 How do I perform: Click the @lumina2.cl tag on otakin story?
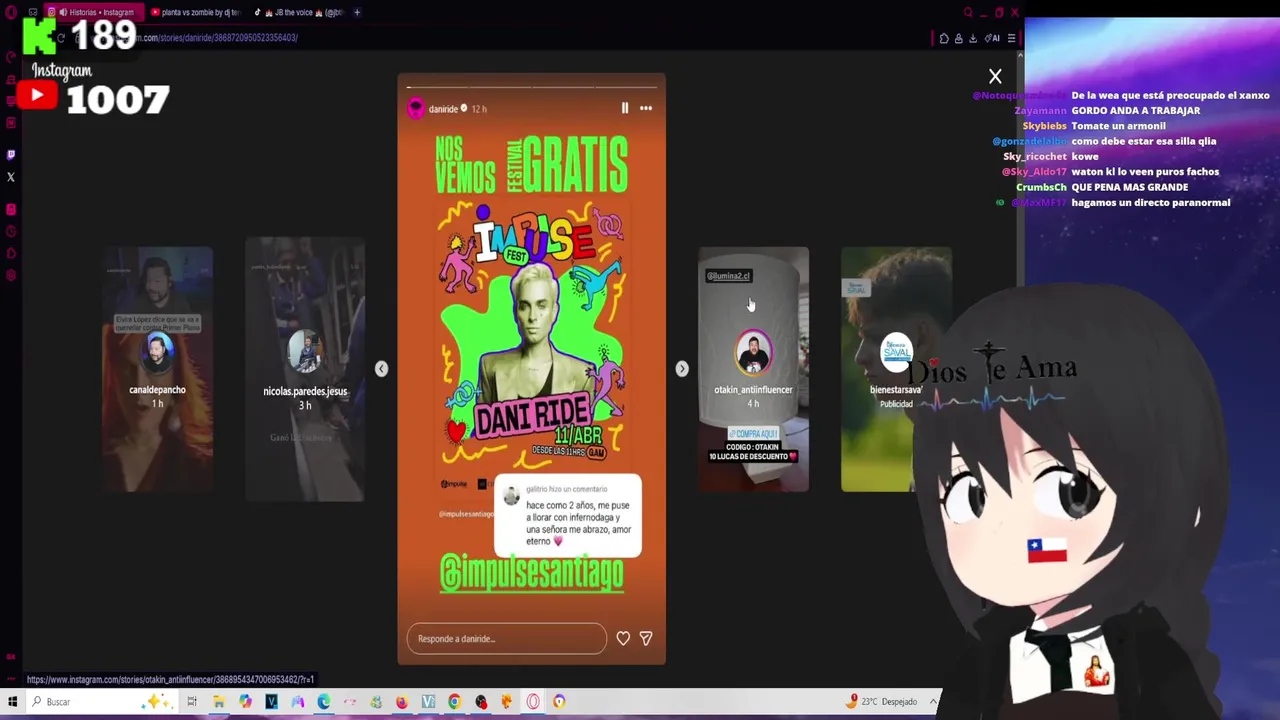(x=728, y=276)
